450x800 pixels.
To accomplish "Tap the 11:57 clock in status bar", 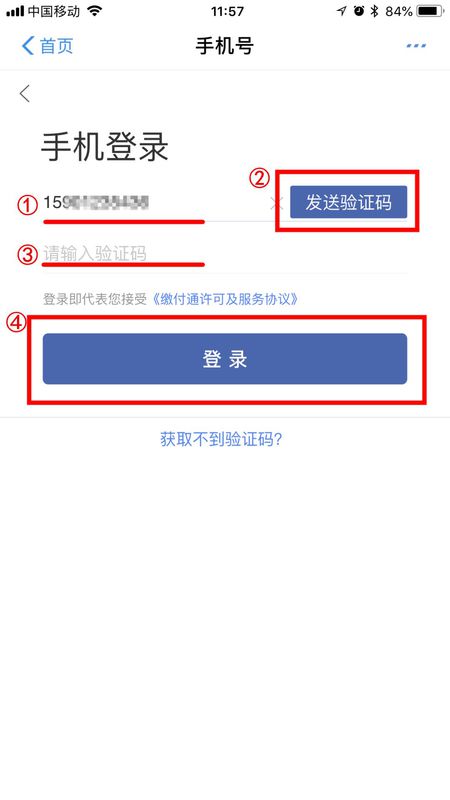I will [x=227, y=11].
